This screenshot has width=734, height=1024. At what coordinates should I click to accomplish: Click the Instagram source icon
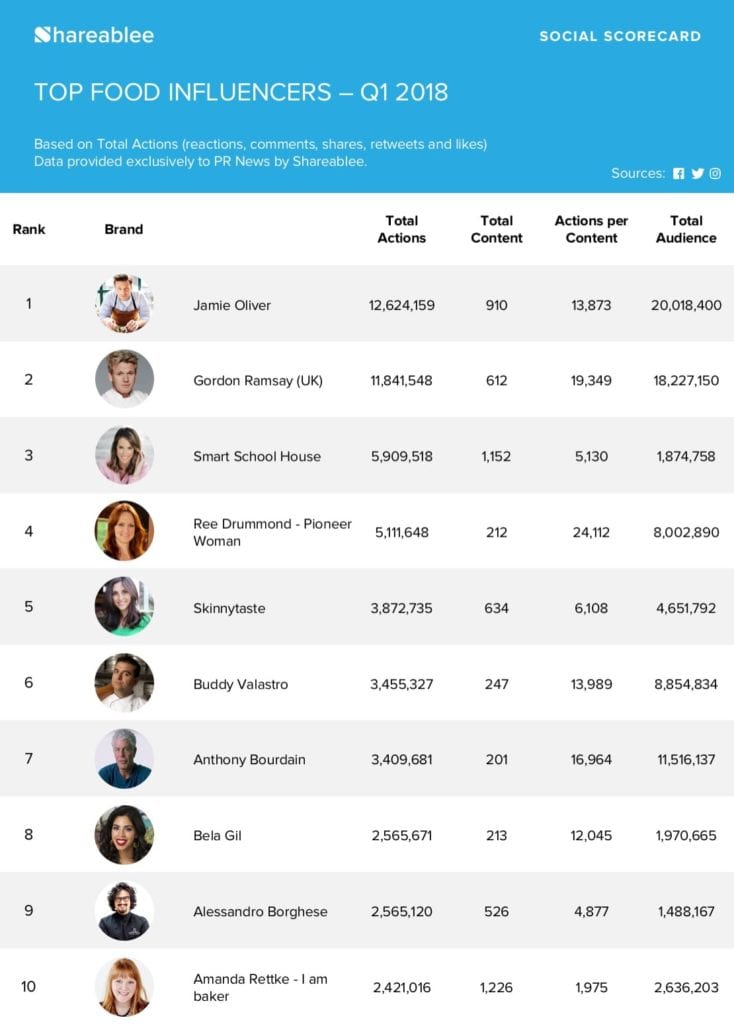tap(715, 174)
